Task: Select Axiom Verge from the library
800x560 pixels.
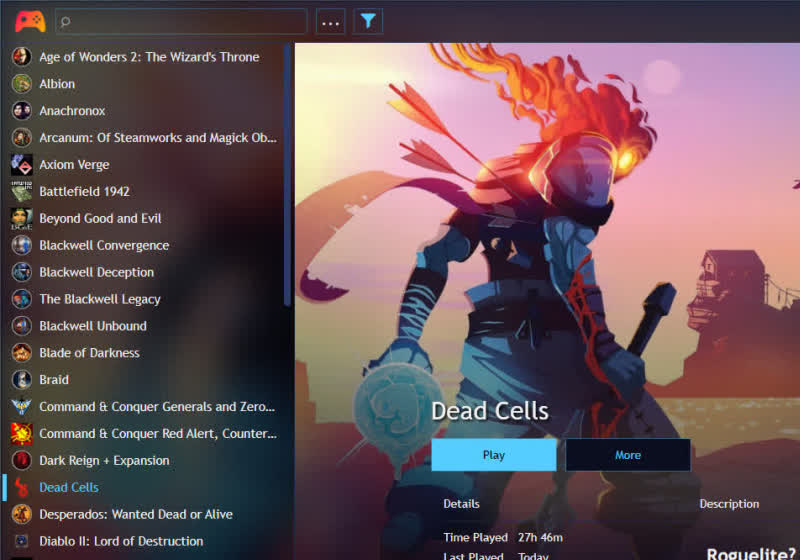Action: click(x=74, y=165)
